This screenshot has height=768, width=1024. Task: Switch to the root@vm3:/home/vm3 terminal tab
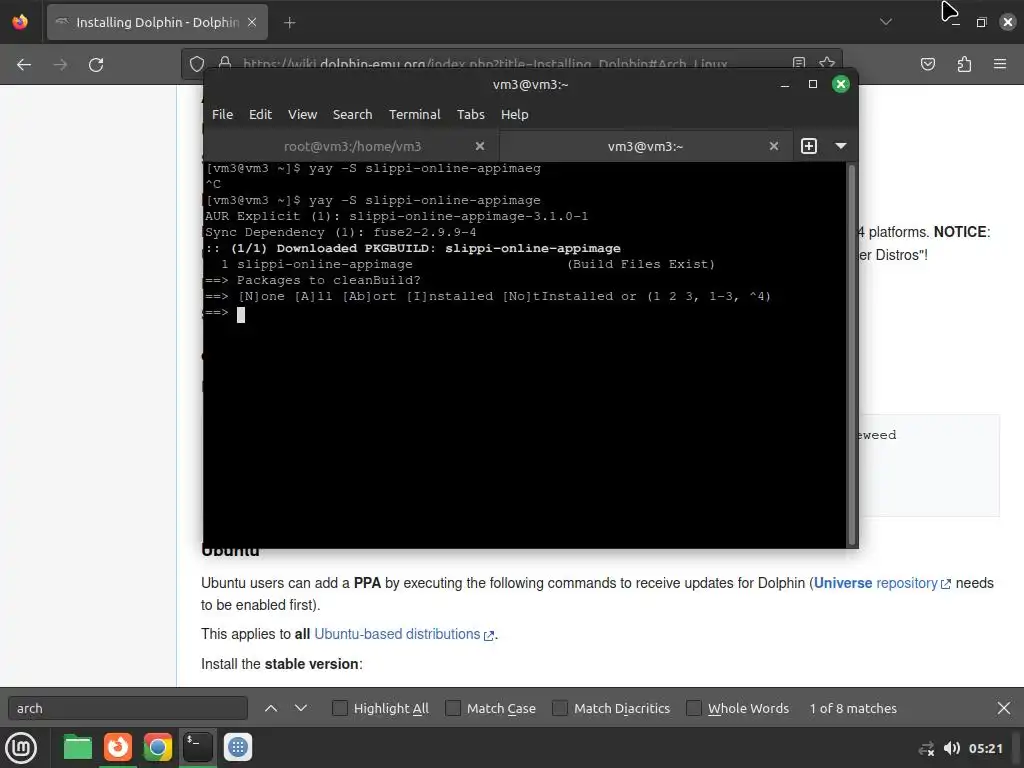(x=352, y=146)
